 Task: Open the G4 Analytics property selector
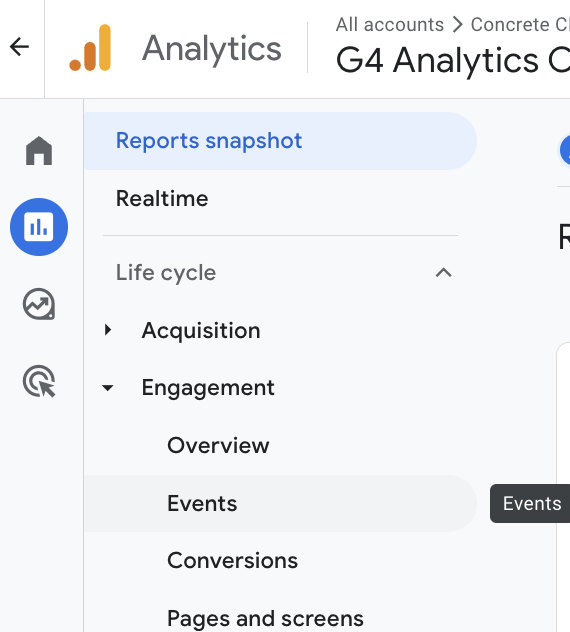tap(453, 60)
